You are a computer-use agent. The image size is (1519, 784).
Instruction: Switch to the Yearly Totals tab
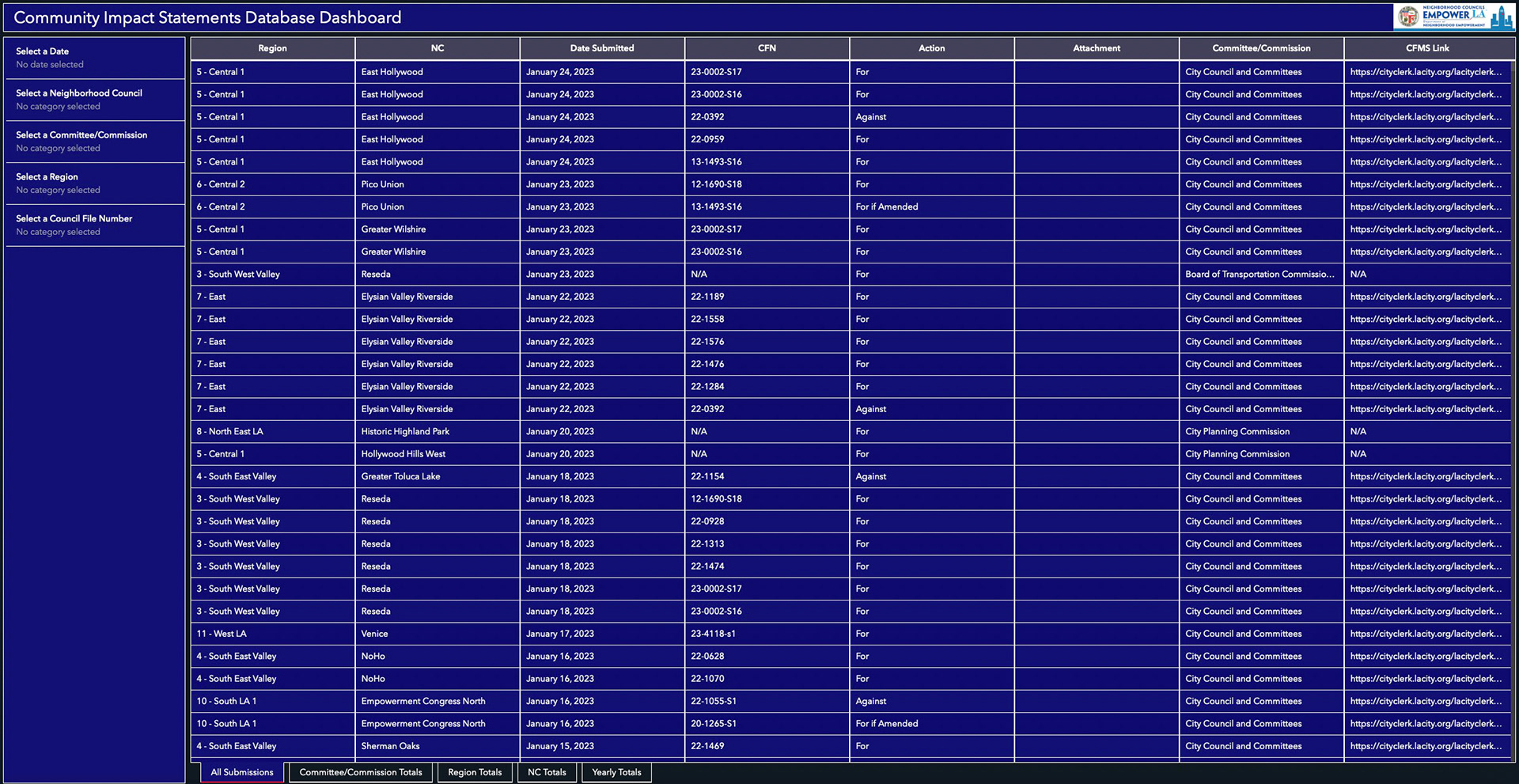tap(616, 772)
